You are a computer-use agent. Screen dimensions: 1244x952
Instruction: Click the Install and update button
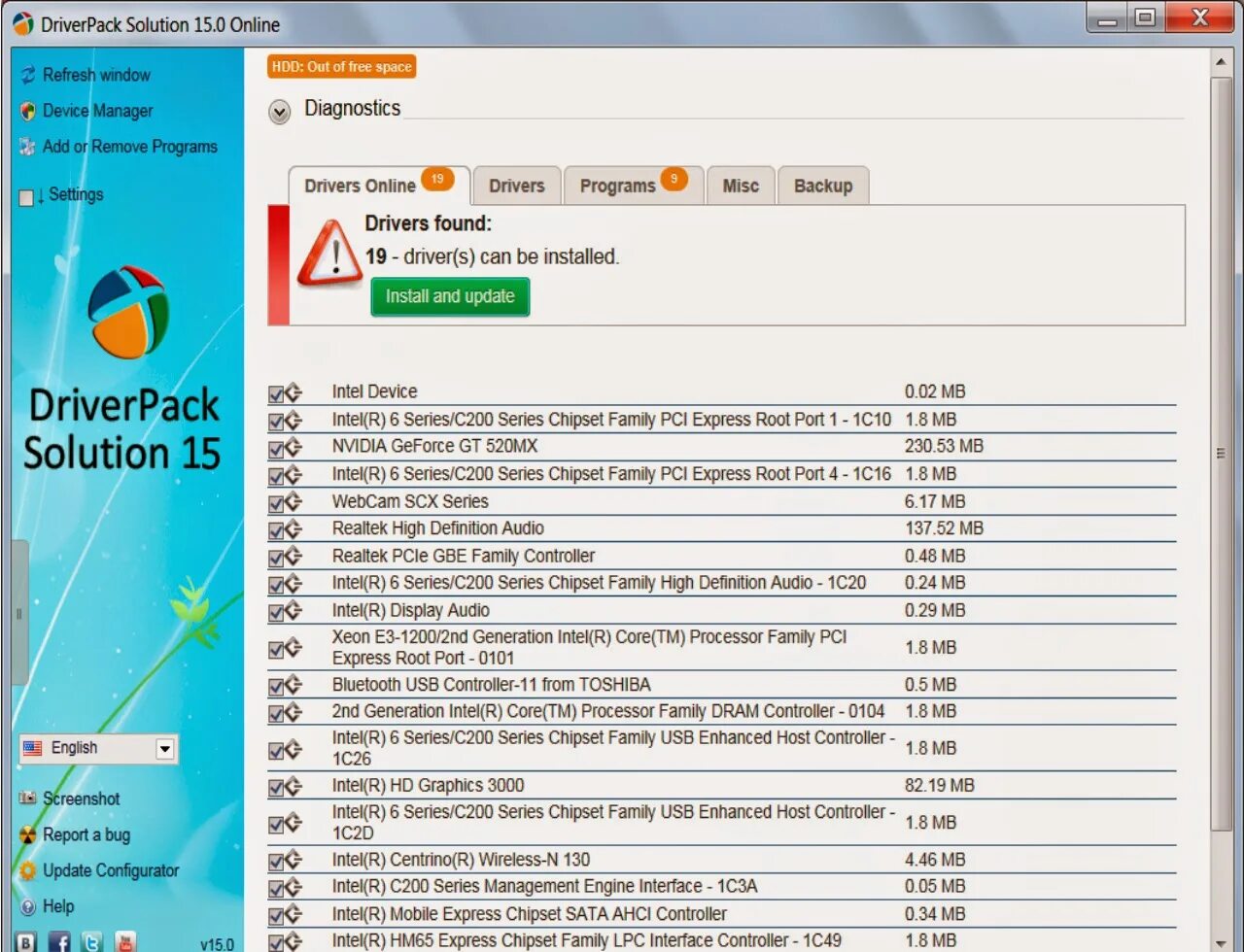(x=450, y=296)
